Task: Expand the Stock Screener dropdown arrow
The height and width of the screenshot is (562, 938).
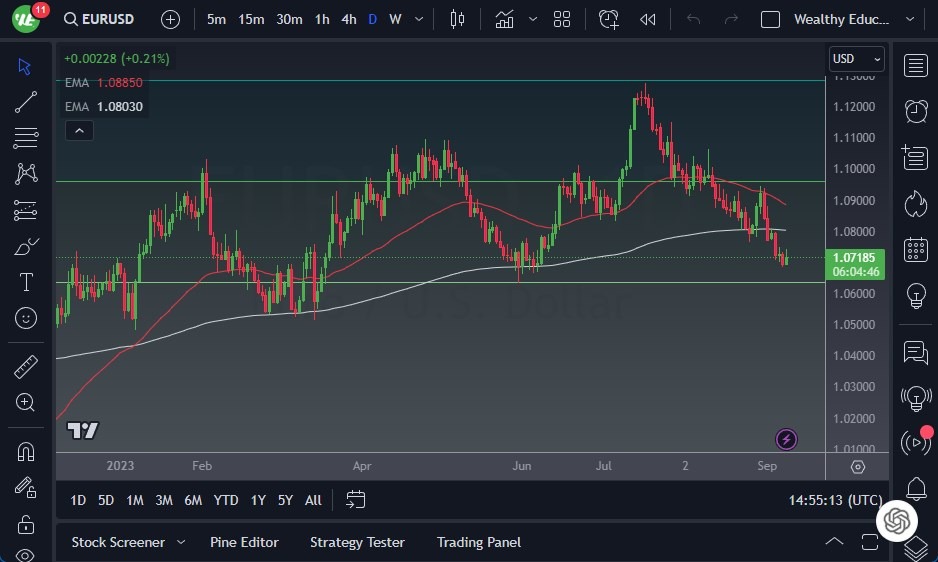Action: click(181, 542)
